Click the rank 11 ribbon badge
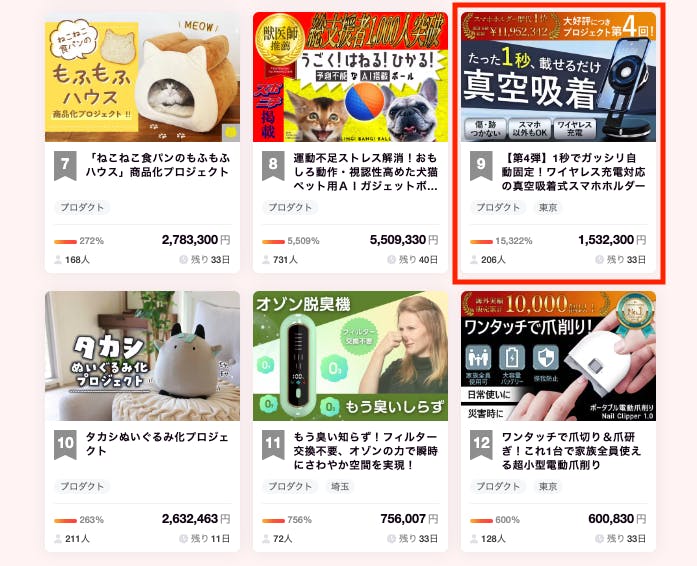Image resolution: width=697 pixels, height=566 pixels. (x=273, y=444)
